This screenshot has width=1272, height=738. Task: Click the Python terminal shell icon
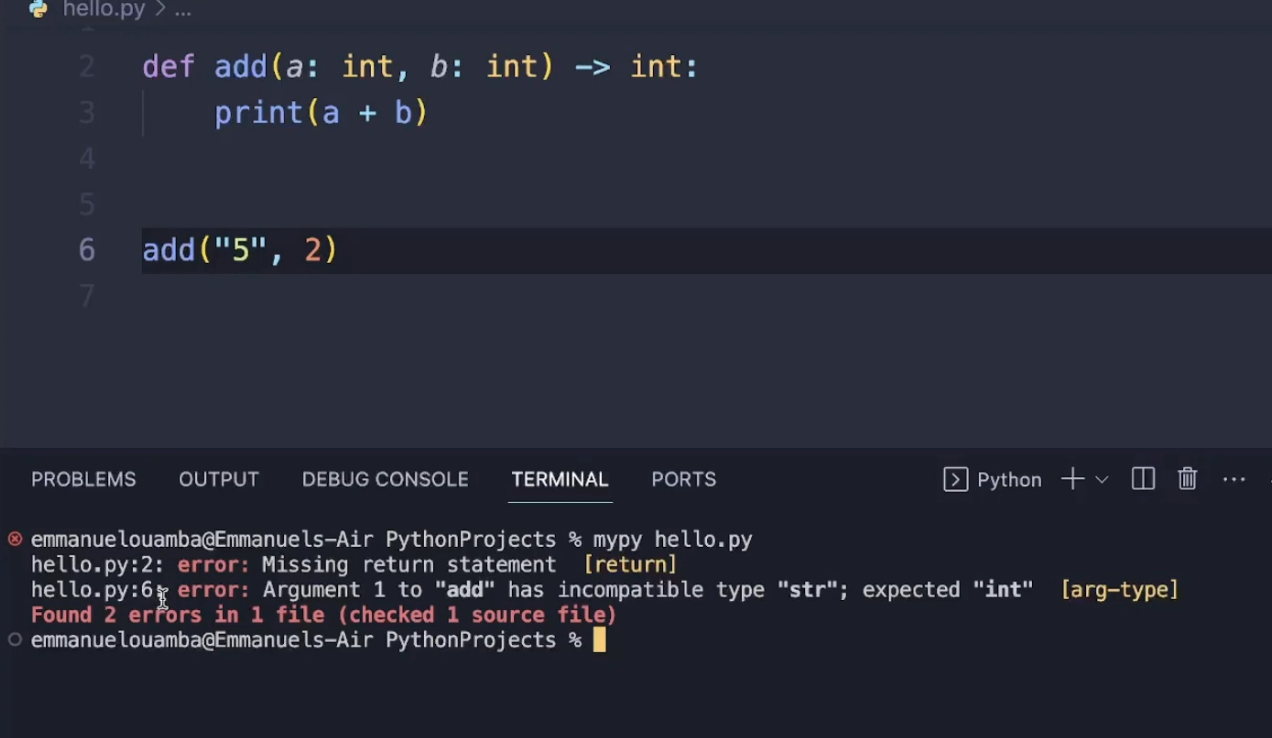click(955, 480)
